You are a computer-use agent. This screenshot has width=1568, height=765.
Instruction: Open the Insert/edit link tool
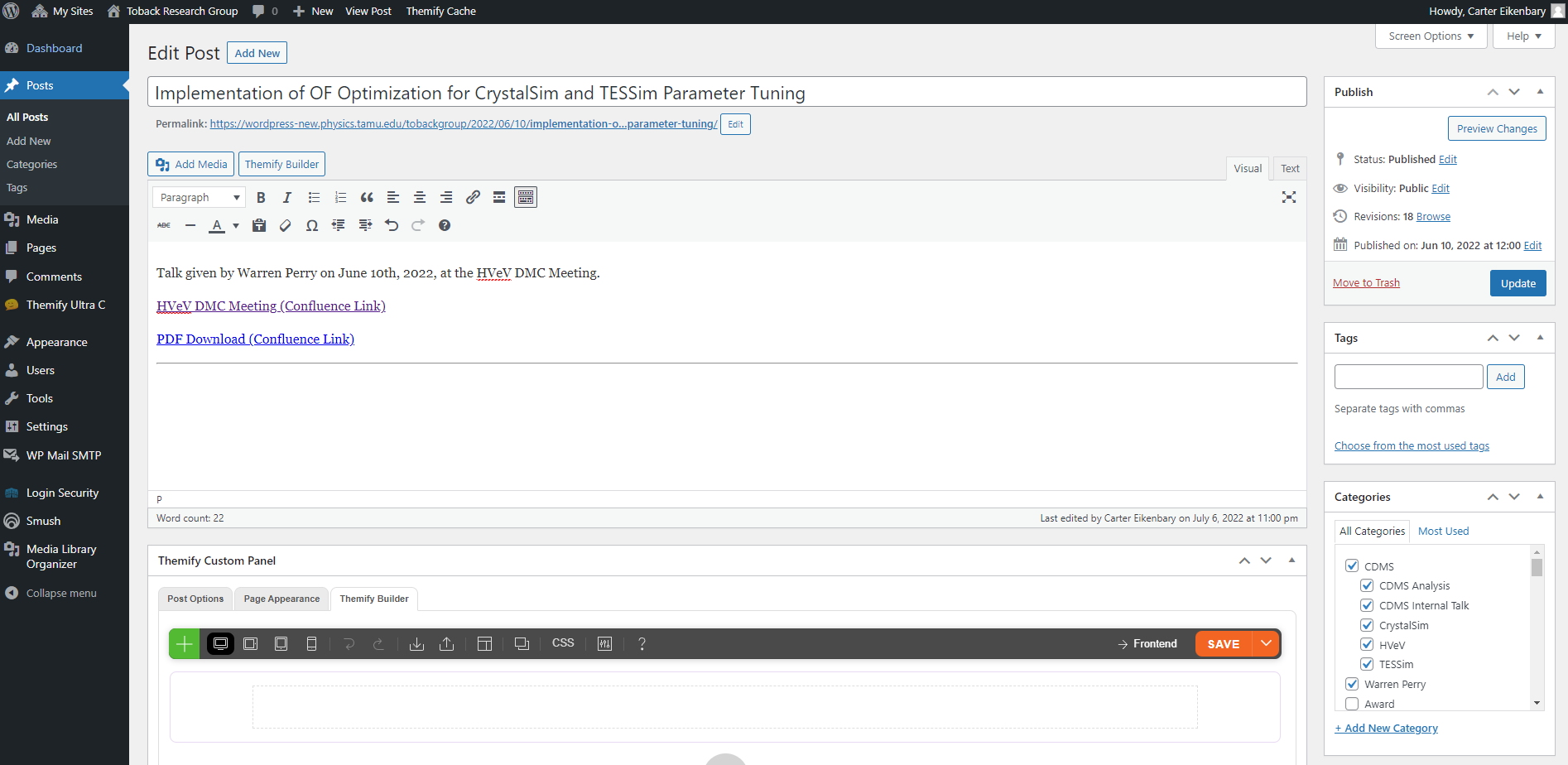tap(473, 197)
